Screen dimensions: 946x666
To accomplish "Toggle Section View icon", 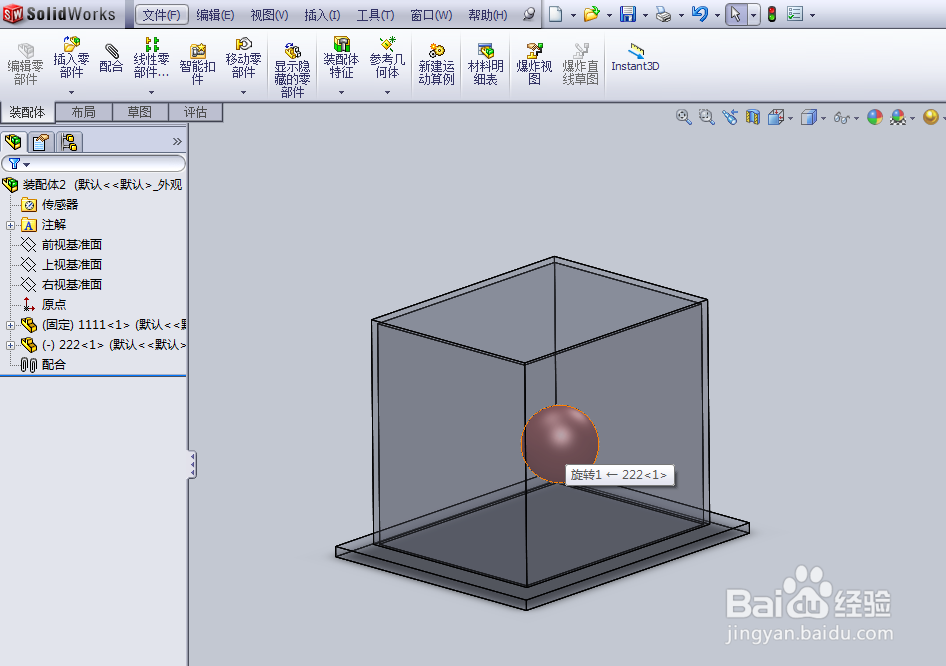I will 752,117.
